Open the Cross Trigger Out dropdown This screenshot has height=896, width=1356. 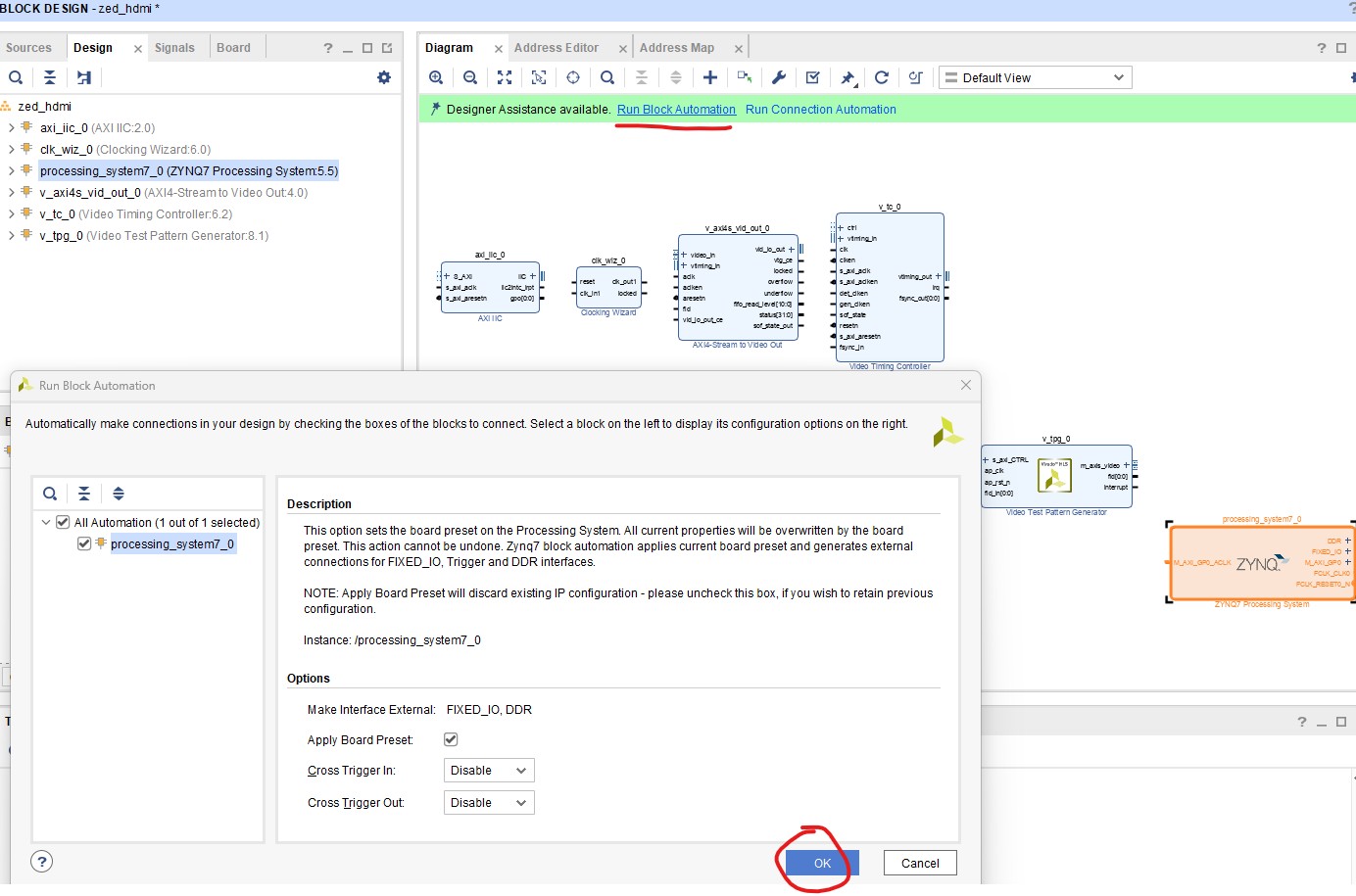pos(489,803)
